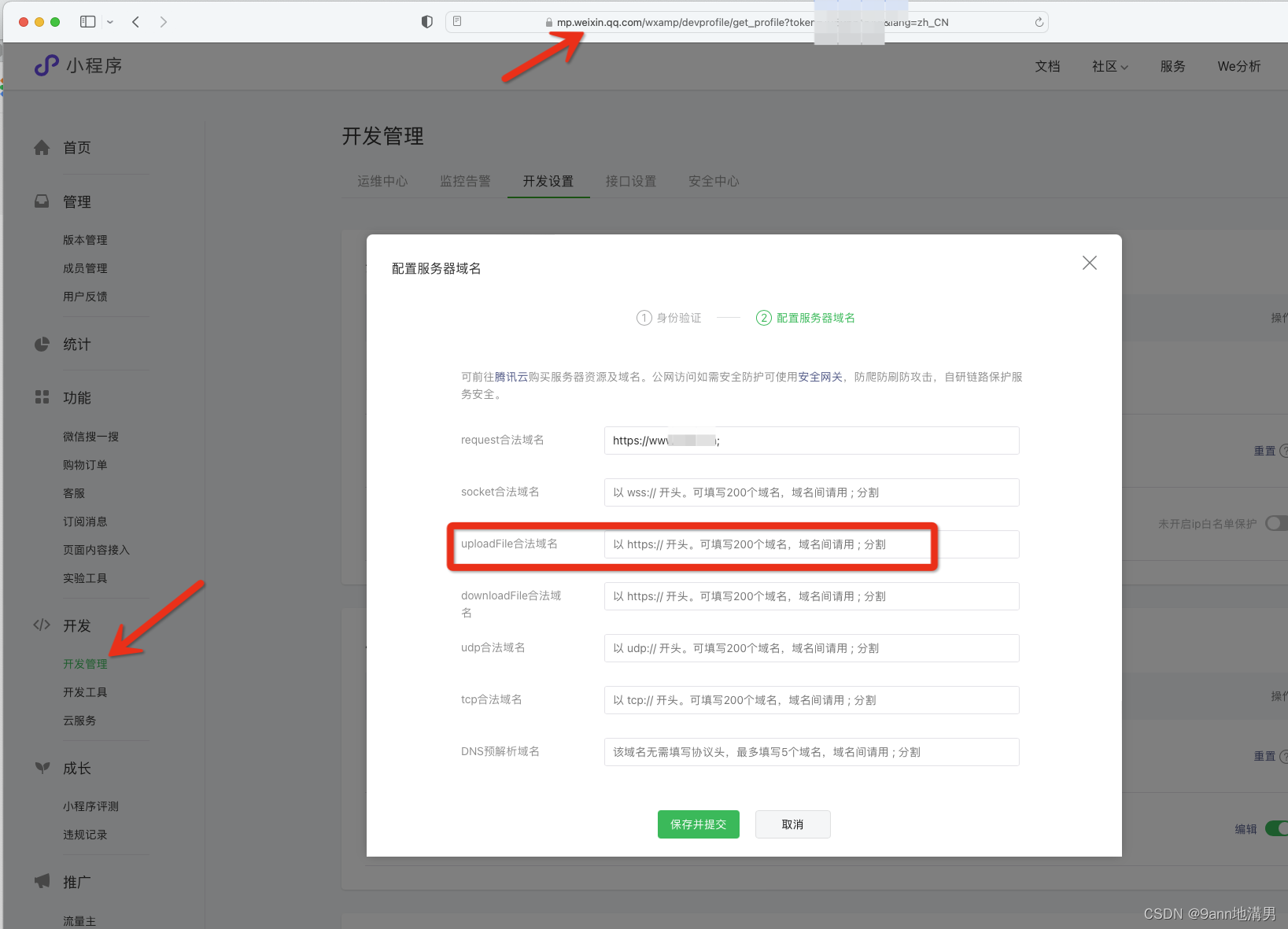This screenshot has height=929, width=1288.
Task: Click the downloadFile合法域名 input field
Action: click(x=812, y=596)
